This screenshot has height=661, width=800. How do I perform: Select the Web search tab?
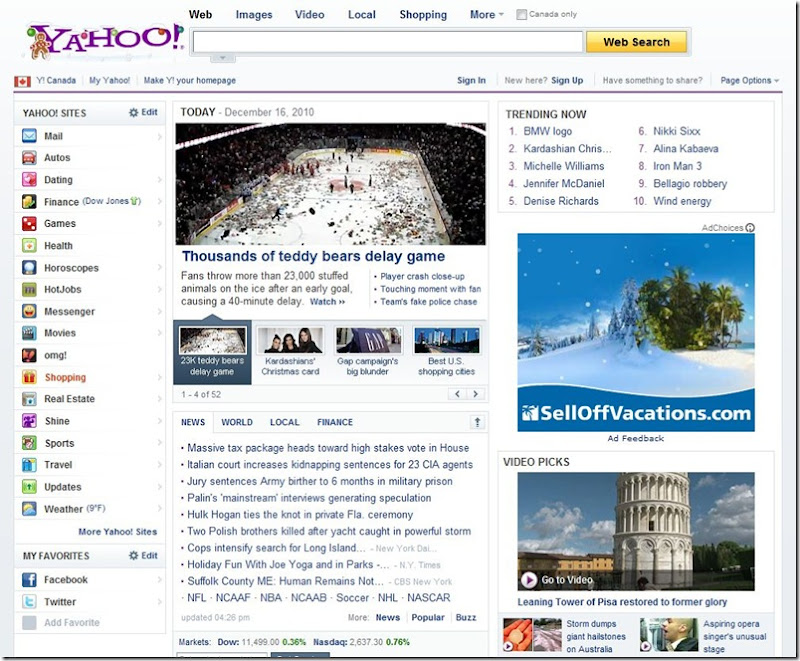(200, 15)
